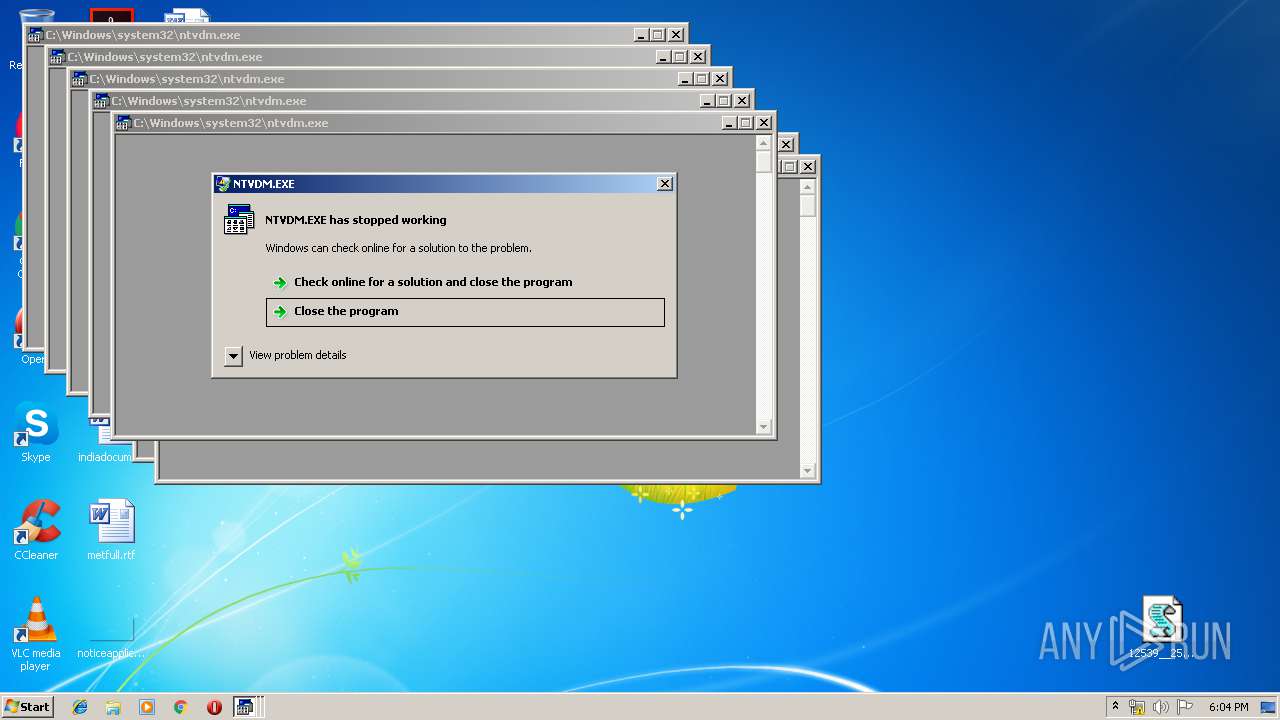This screenshot has height=720, width=1280.
Task: Click the NTVDM program icon beside error heading
Action: coord(239,219)
